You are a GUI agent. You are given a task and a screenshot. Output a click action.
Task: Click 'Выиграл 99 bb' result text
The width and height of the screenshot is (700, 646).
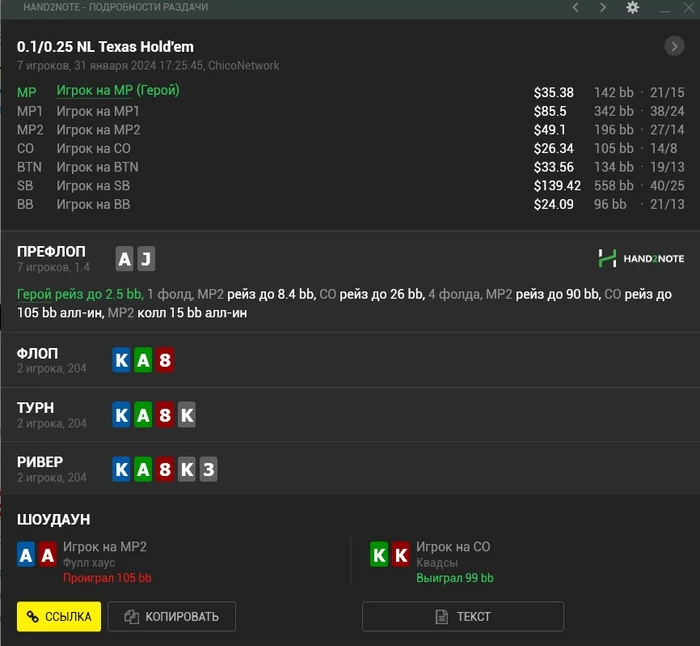[455, 578]
